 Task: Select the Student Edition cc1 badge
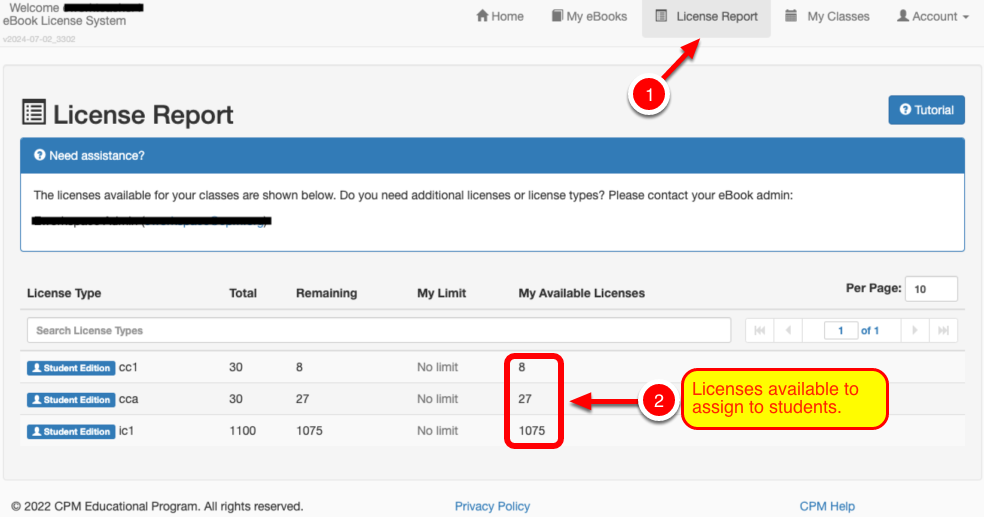pyautogui.click(x=71, y=368)
